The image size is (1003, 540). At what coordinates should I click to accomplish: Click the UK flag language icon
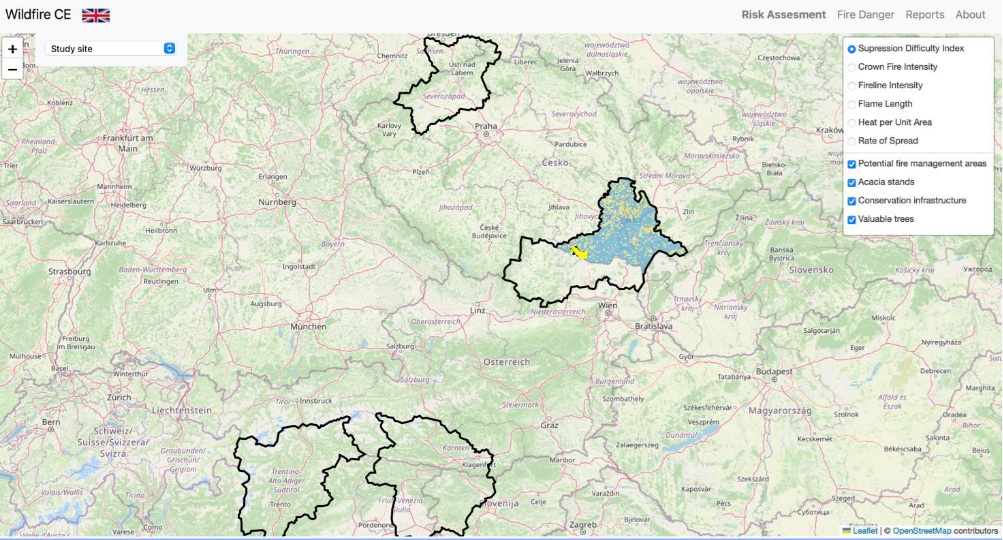(96, 15)
